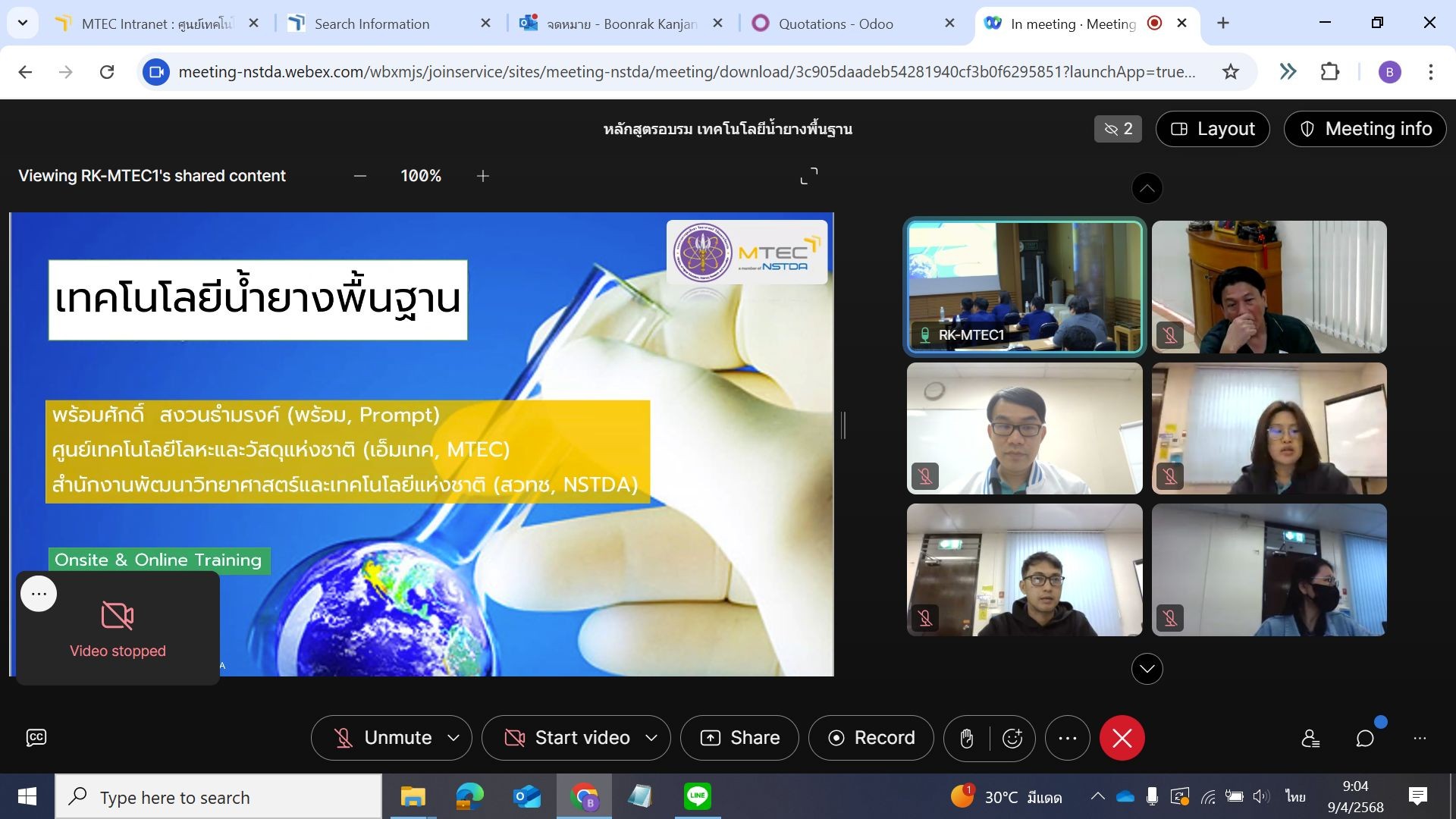Expand hidden toolbar items double chevron
The width and height of the screenshot is (1456, 819).
(x=1288, y=72)
